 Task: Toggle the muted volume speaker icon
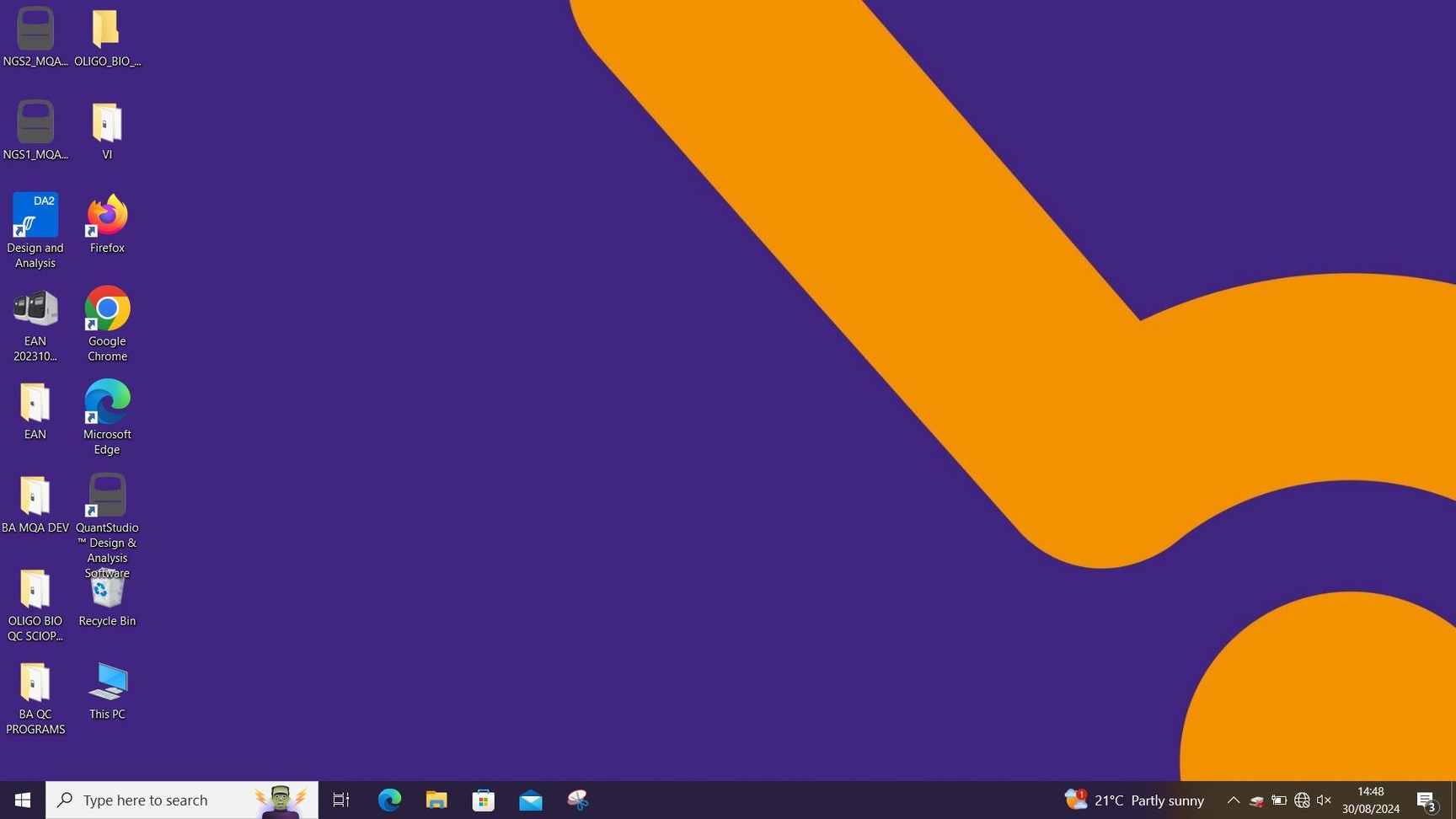click(1324, 800)
